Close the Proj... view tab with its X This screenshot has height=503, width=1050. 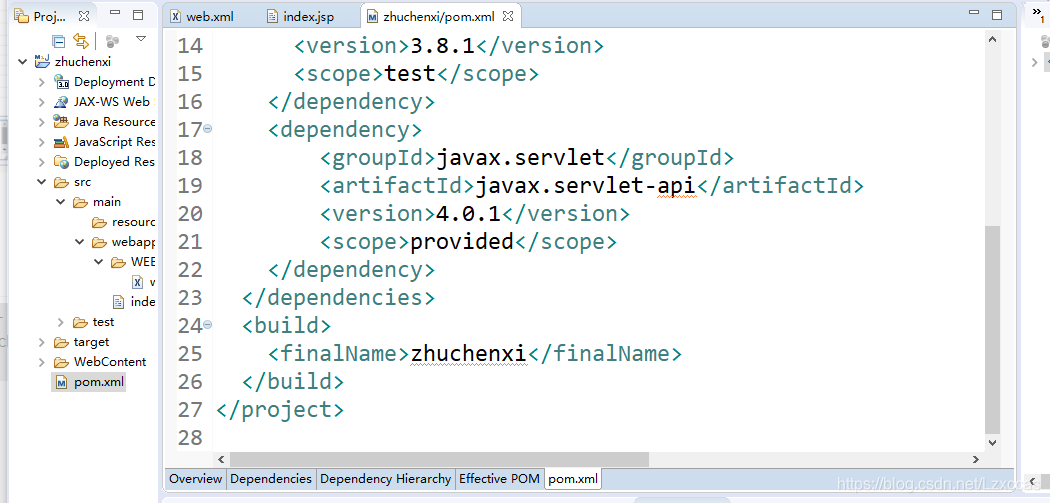84,16
